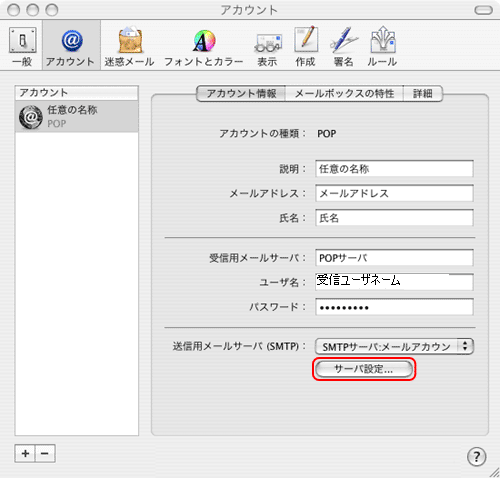Click the サーバ設定... button
This screenshot has width=500, height=478.
[364, 369]
